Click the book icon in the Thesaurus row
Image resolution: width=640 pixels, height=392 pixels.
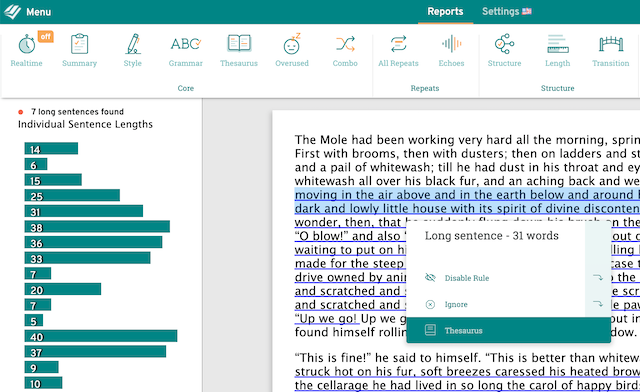click(430, 330)
